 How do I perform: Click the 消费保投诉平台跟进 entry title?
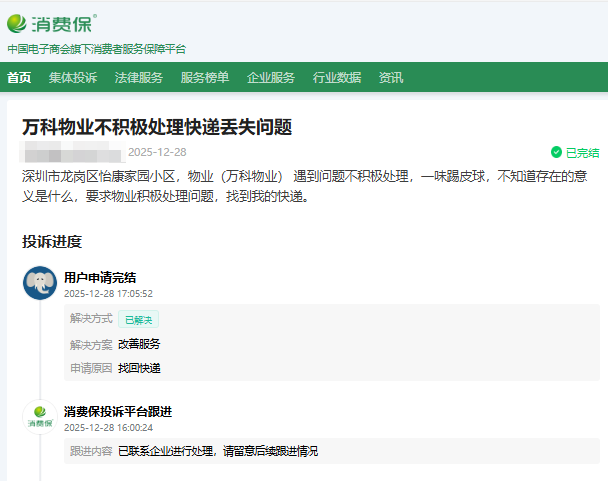(118, 411)
